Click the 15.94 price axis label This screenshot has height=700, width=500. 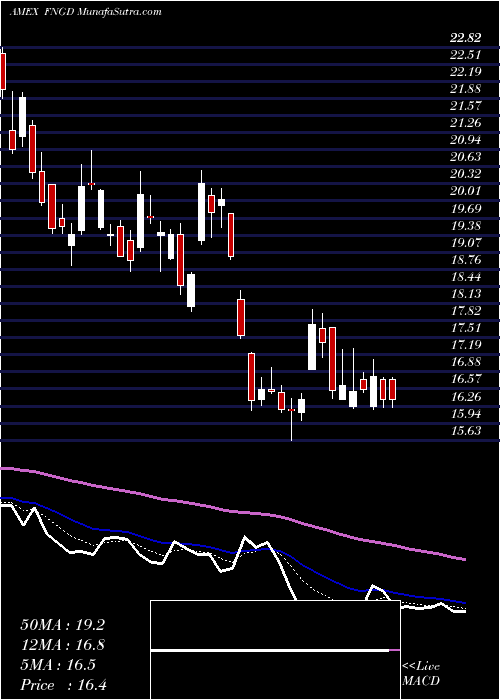466,413
